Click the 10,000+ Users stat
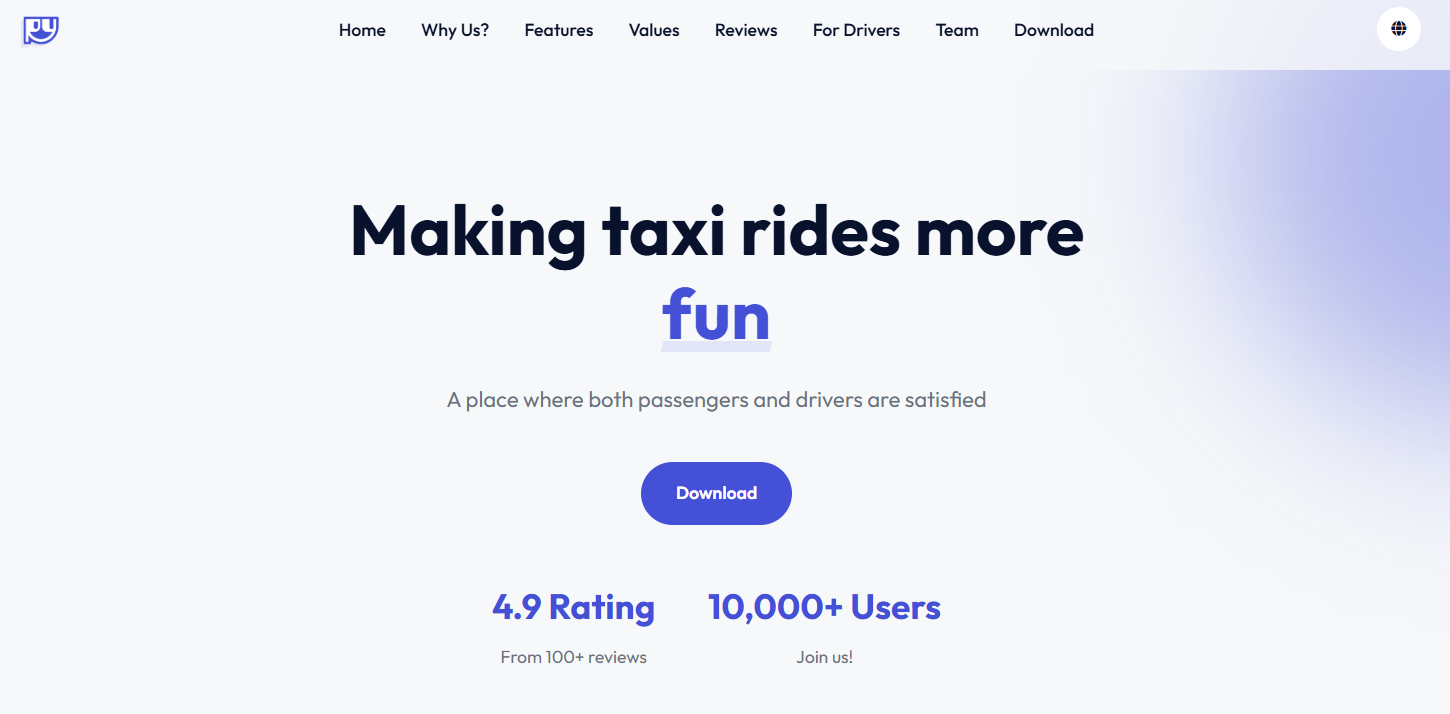 pyautogui.click(x=824, y=607)
